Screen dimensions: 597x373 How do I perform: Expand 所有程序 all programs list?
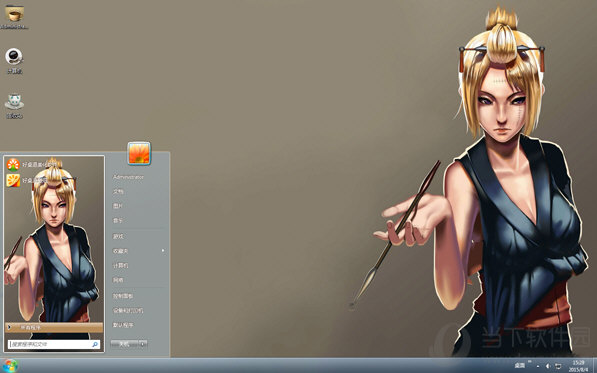(54, 327)
